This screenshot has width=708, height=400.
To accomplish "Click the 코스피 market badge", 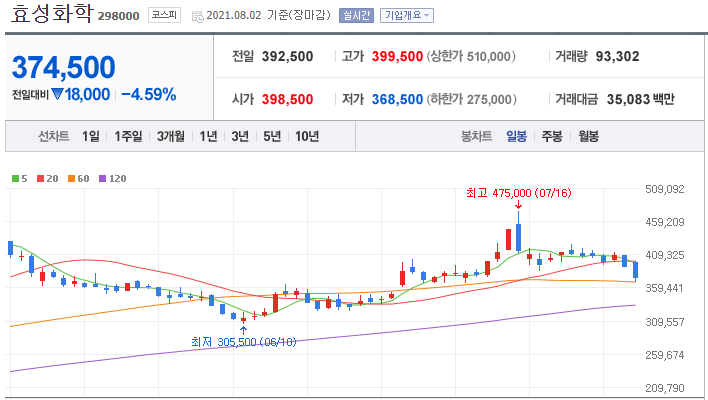I will [164, 15].
